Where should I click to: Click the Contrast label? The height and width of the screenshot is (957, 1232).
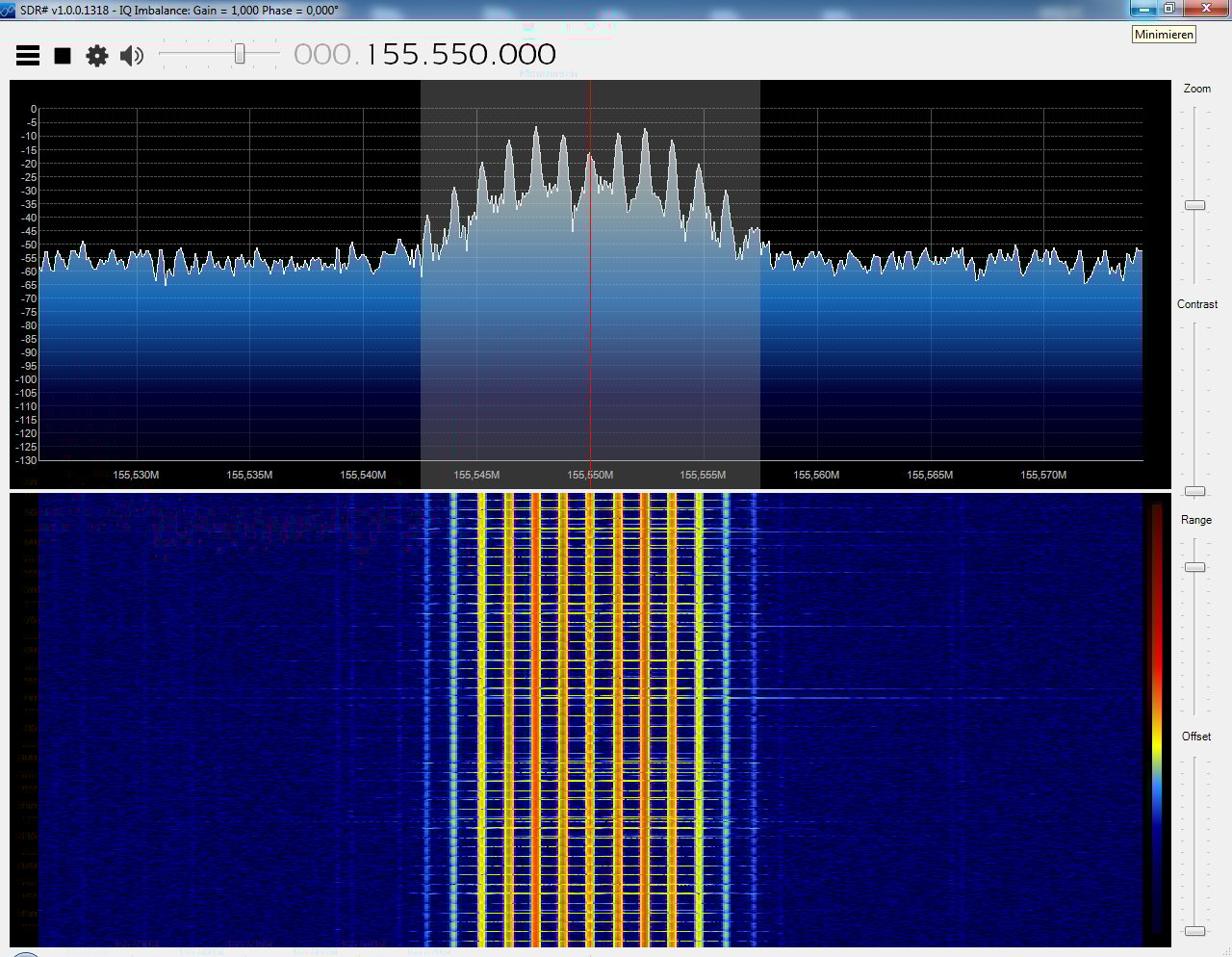1197,304
